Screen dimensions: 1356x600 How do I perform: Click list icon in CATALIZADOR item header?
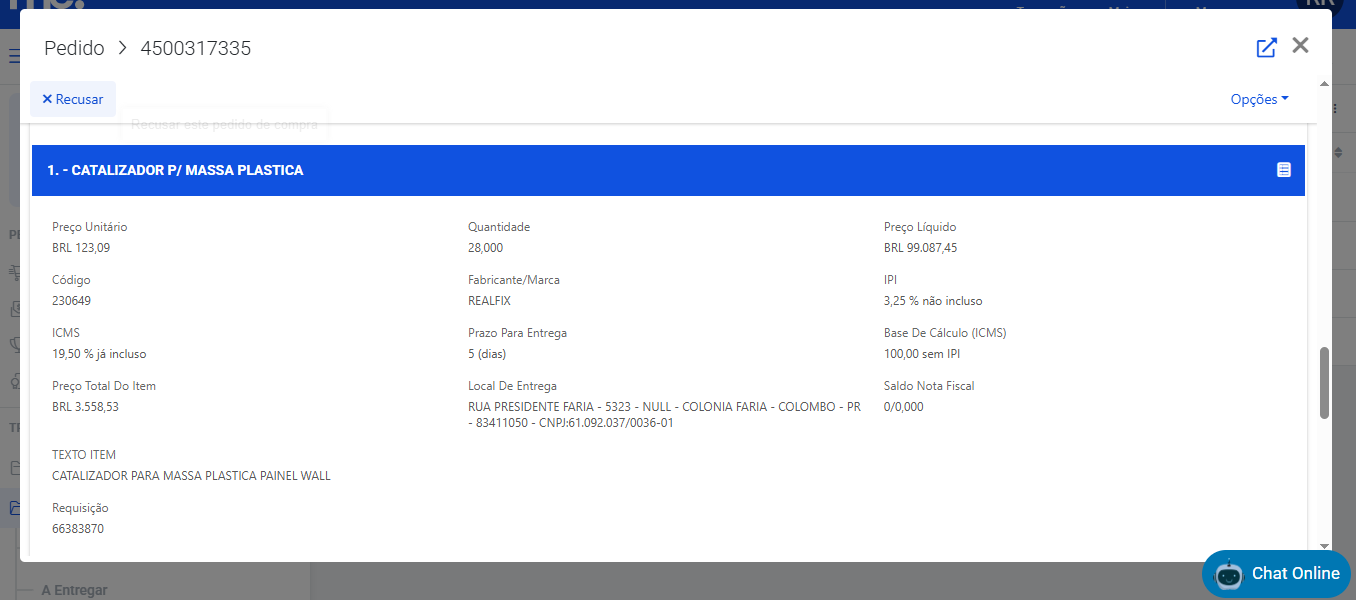tap(1284, 170)
